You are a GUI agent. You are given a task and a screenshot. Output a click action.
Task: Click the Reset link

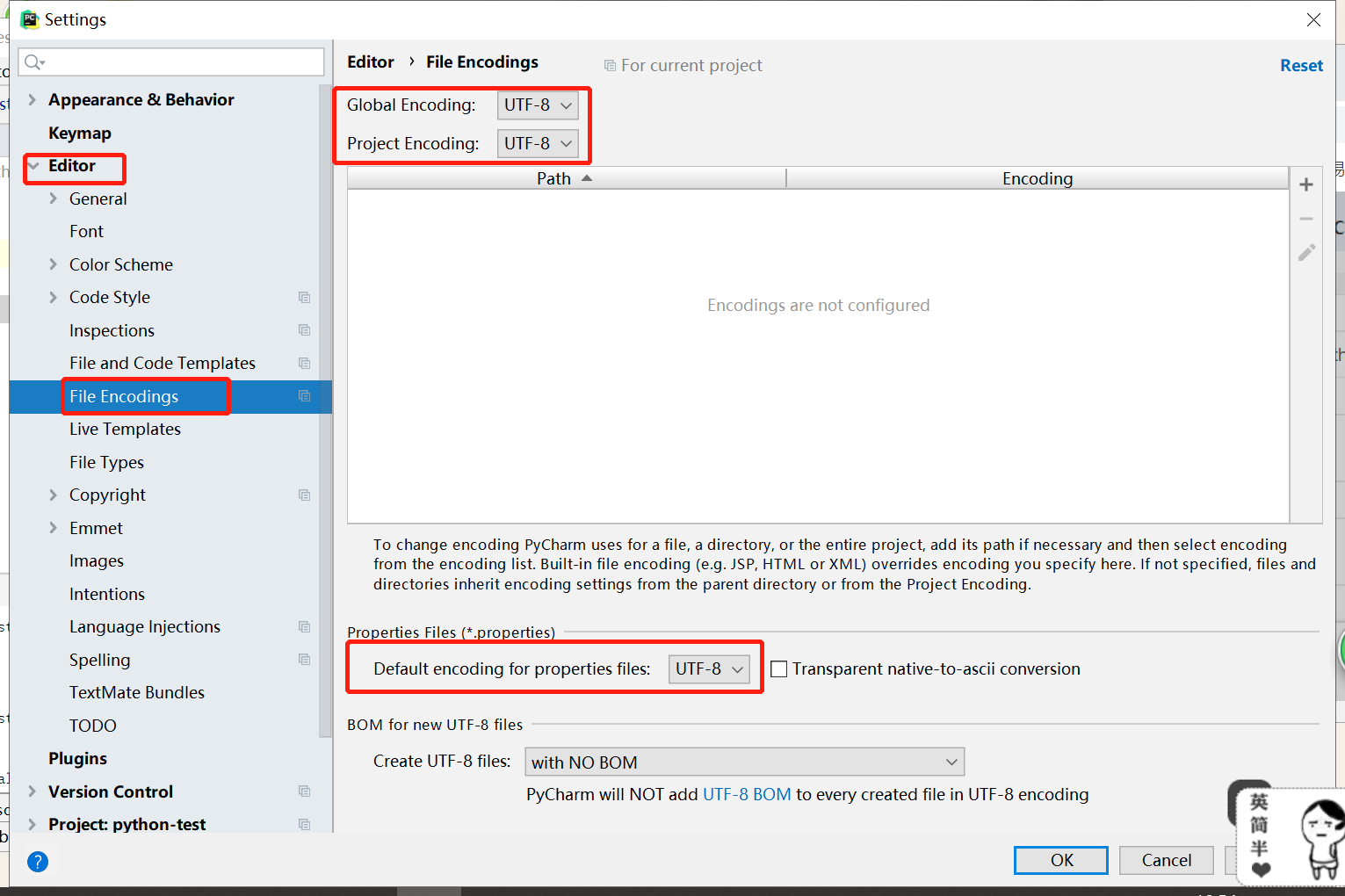click(1301, 66)
